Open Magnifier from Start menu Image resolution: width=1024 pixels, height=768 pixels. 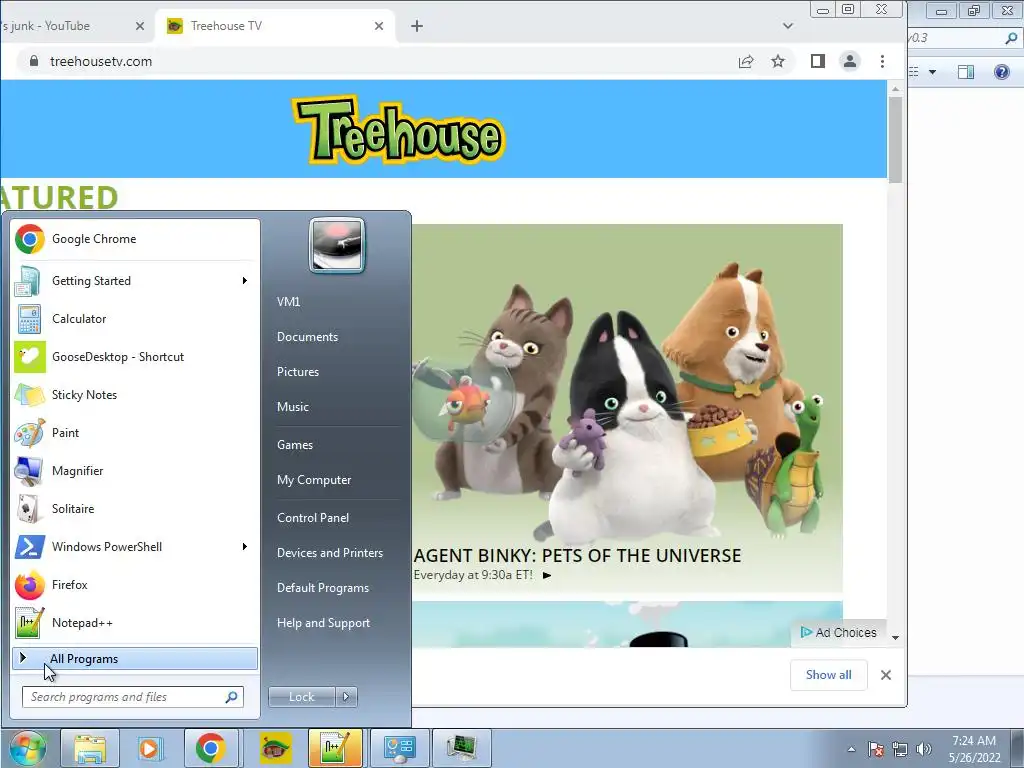pyautogui.click(x=135, y=471)
